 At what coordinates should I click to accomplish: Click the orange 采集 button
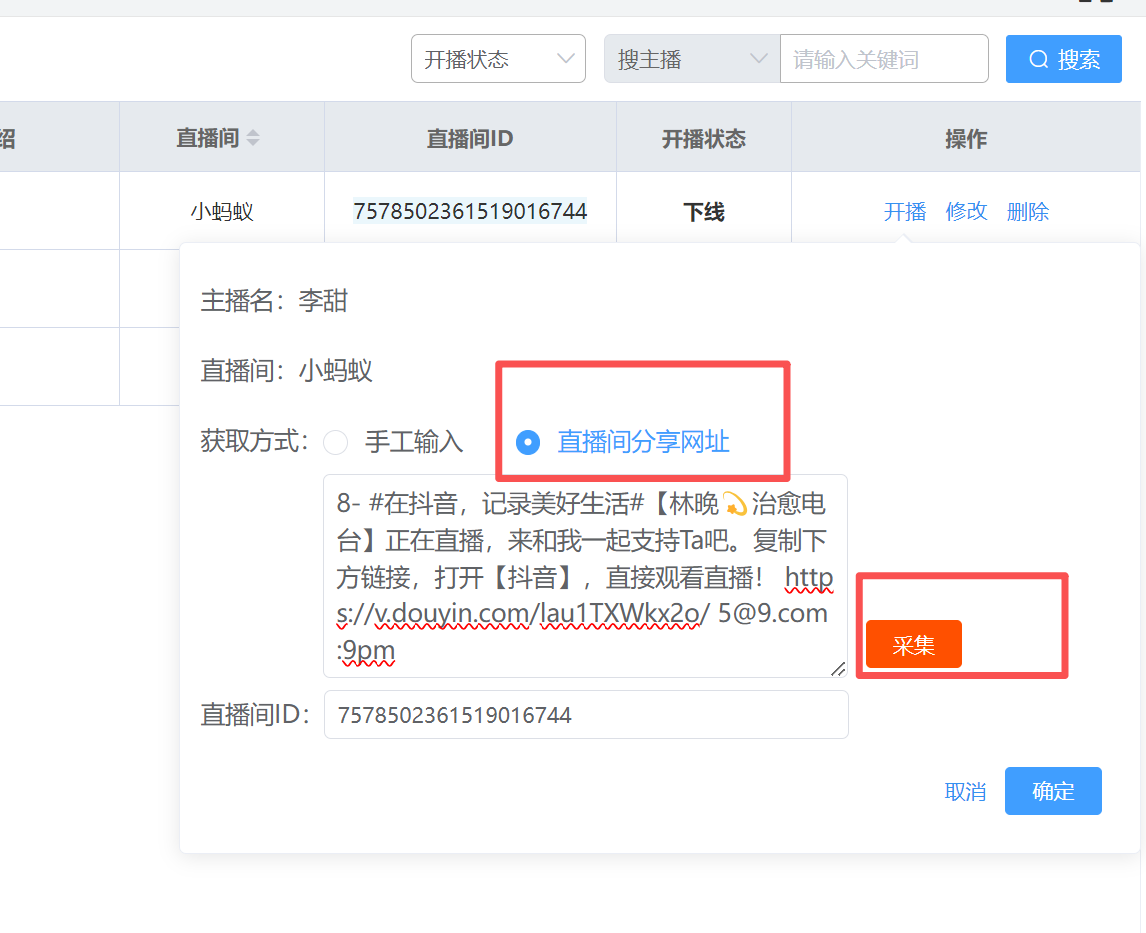pyautogui.click(x=913, y=645)
